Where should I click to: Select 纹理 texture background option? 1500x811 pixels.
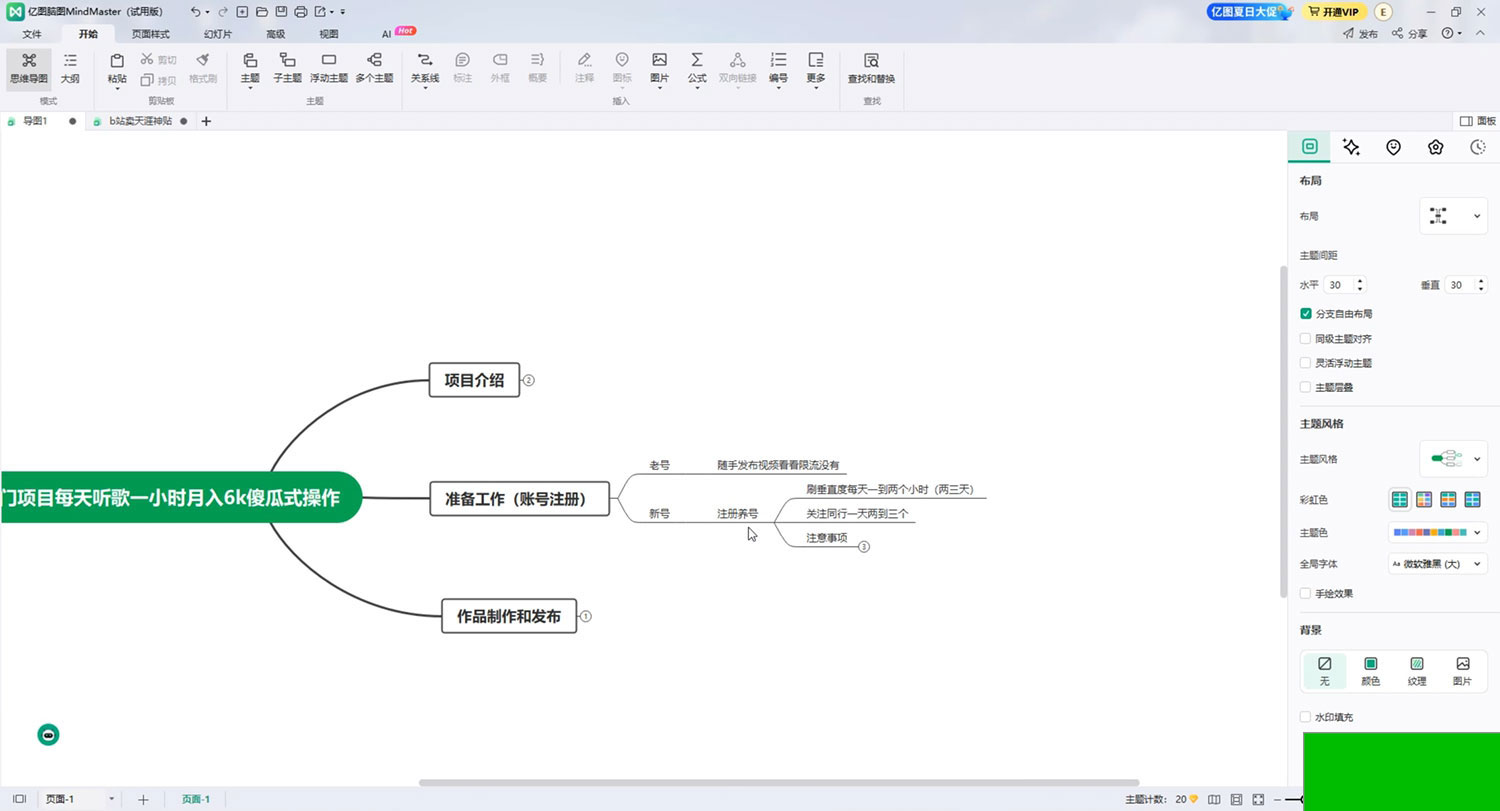pos(1416,670)
